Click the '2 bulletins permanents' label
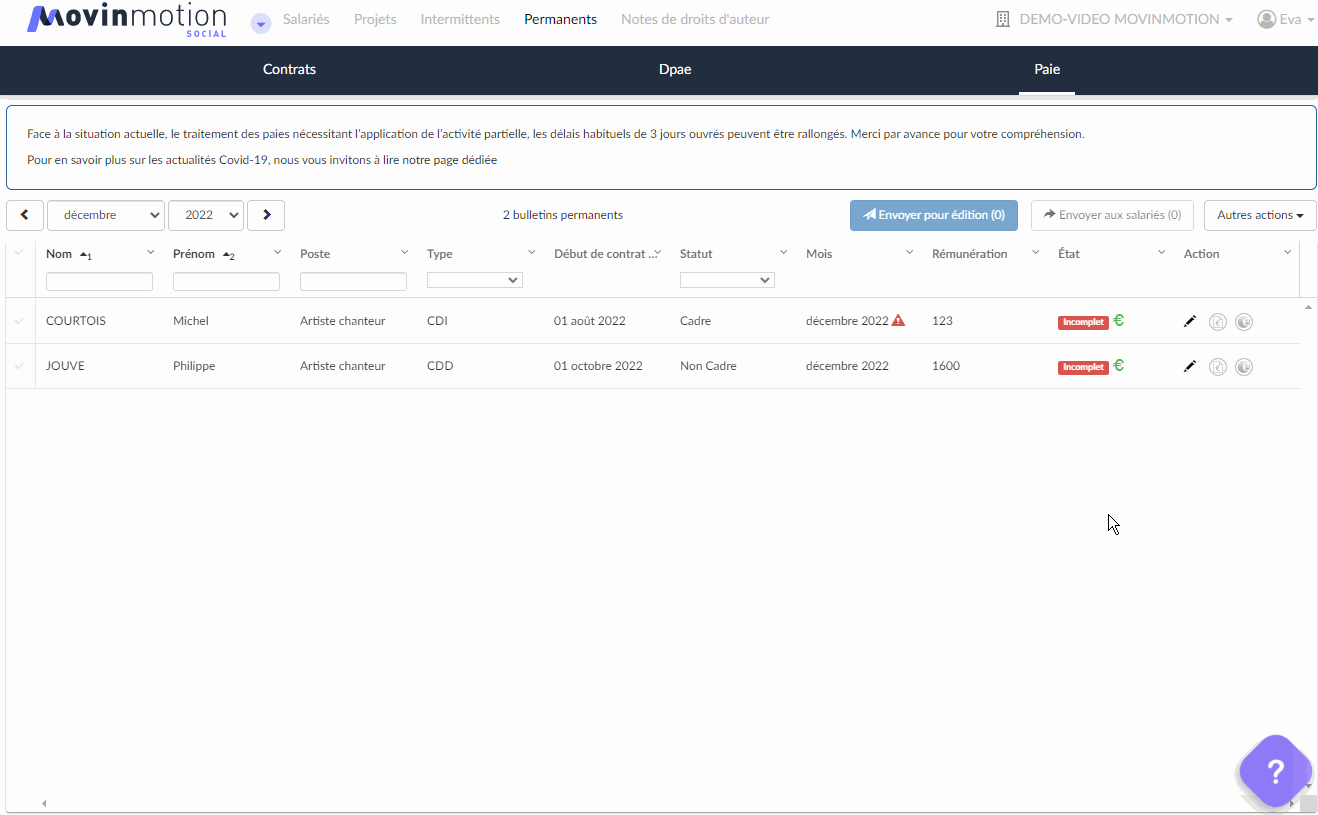Image resolution: width=1318 pixels, height=815 pixels. (563, 215)
